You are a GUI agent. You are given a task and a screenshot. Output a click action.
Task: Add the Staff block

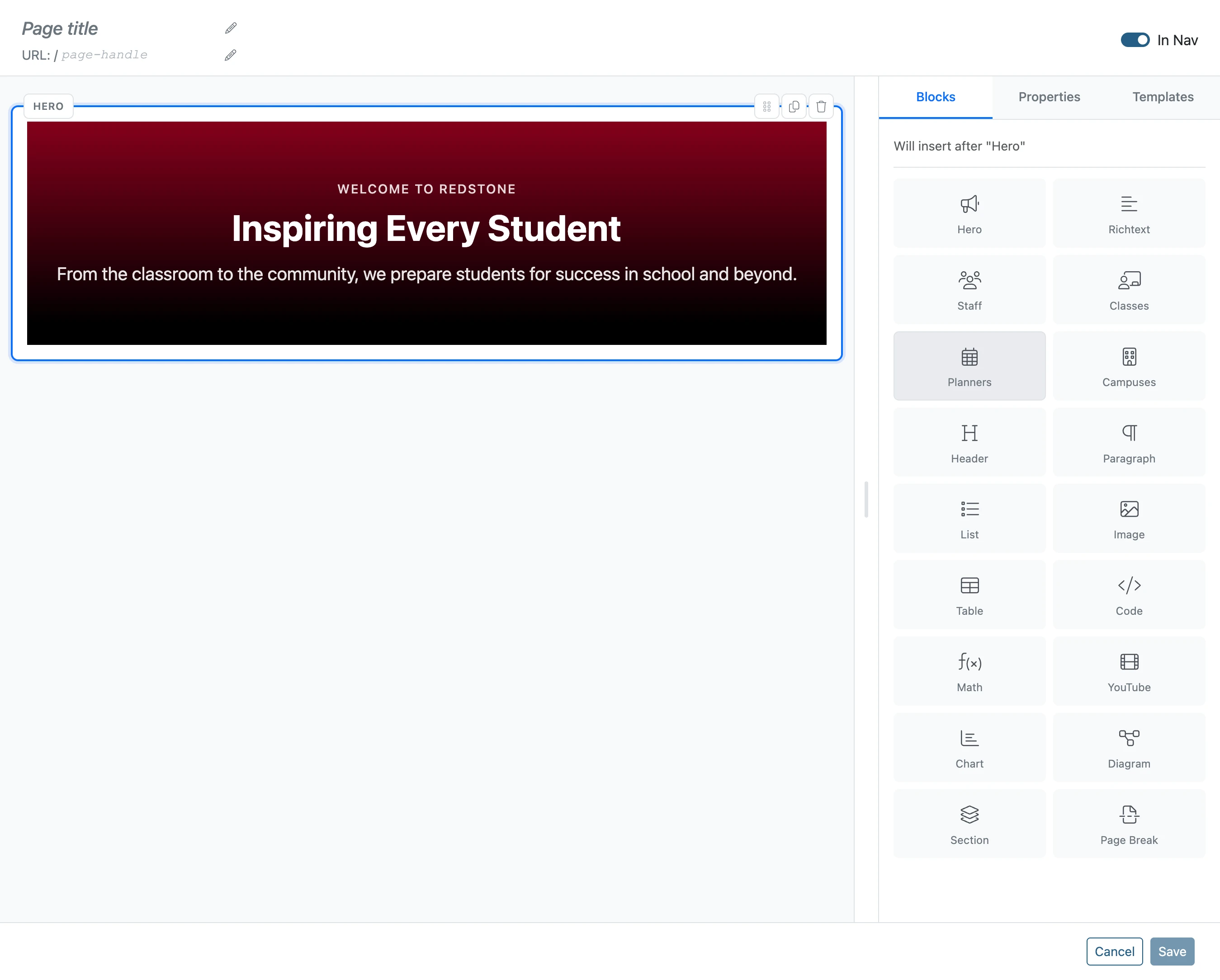click(969, 290)
